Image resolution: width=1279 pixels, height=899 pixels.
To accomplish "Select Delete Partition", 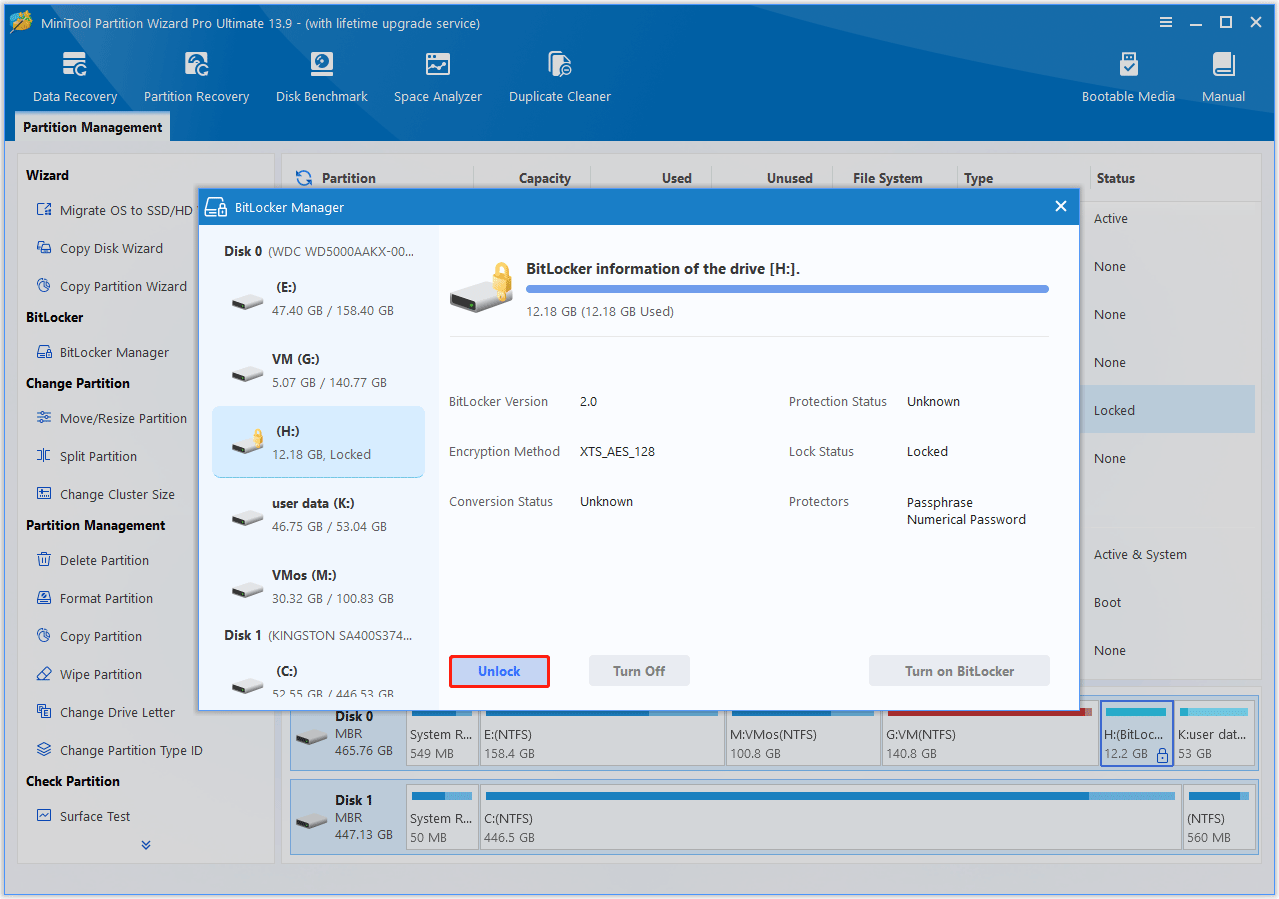I will click(92, 560).
